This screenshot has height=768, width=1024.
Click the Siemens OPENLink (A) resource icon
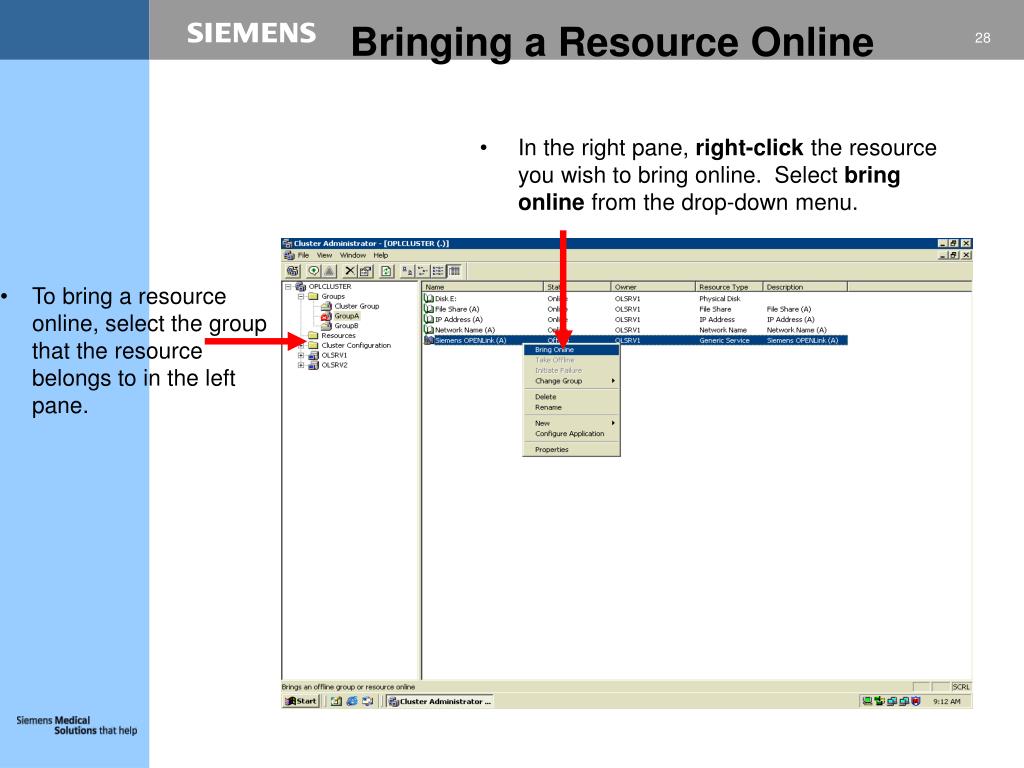428,340
